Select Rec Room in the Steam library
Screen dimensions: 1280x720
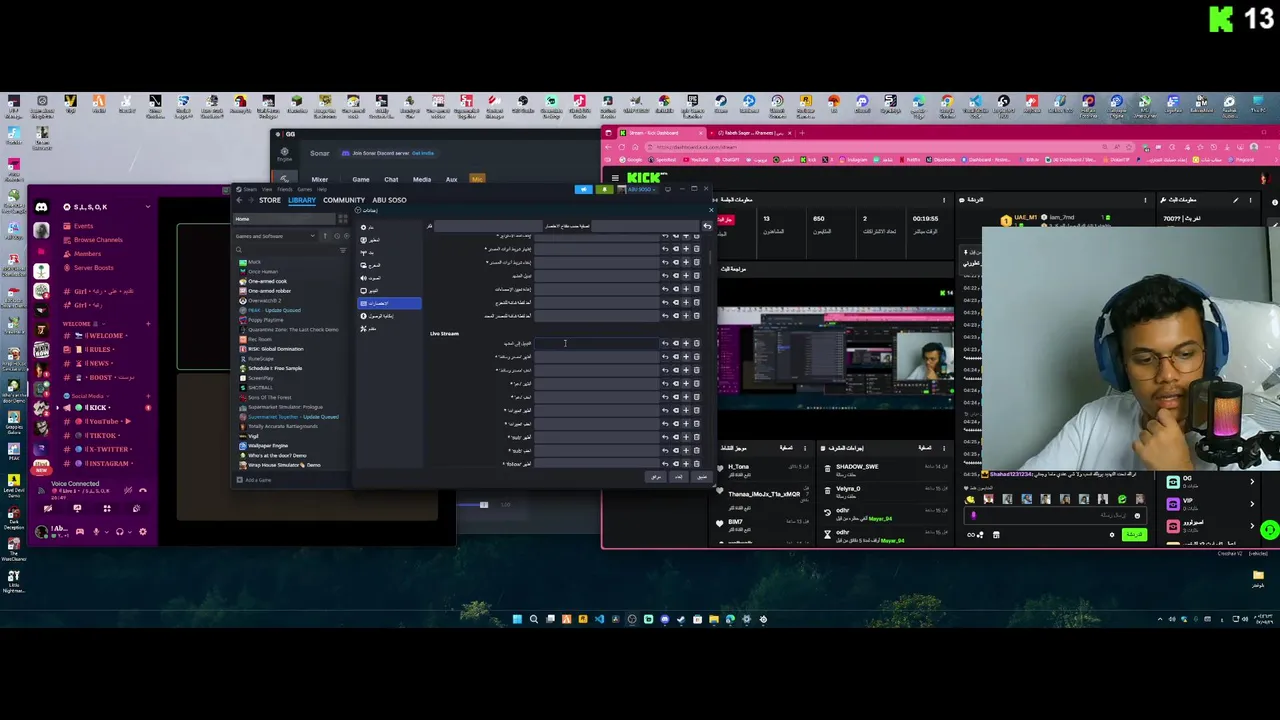pyautogui.click(x=259, y=339)
